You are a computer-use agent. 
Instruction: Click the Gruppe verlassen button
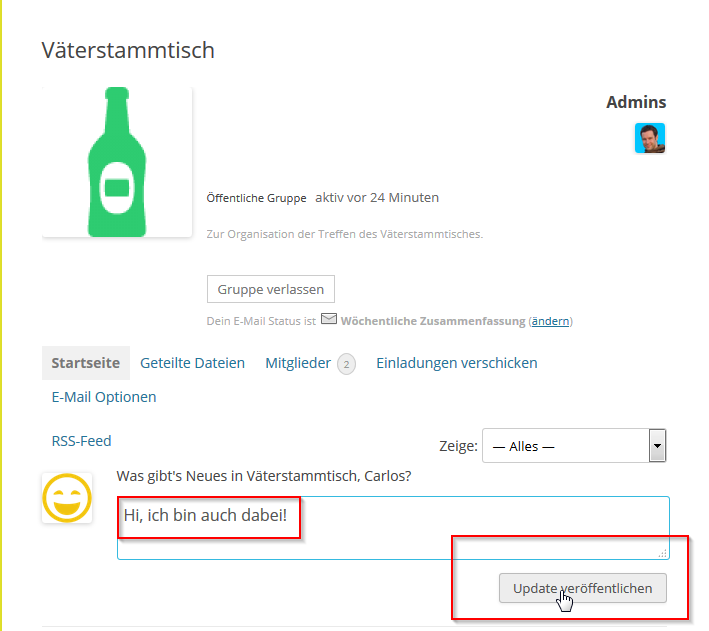coord(271,289)
